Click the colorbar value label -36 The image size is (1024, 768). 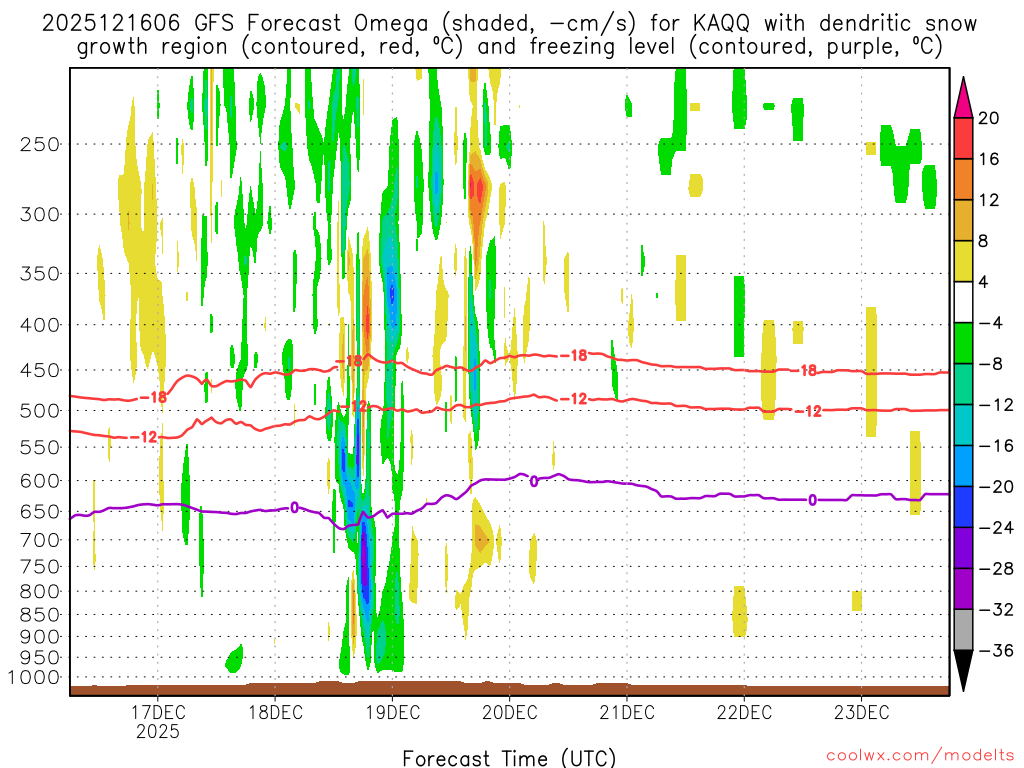(x=996, y=650)
